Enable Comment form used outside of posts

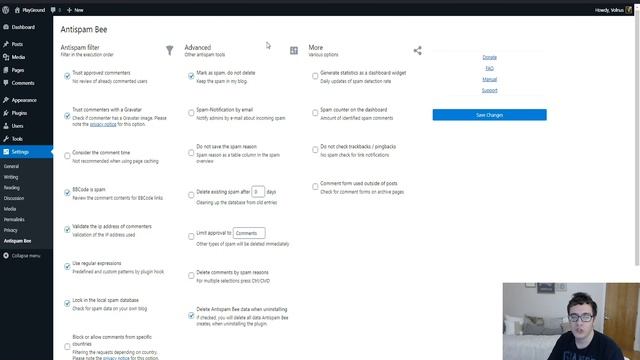(x=315, y=187)
